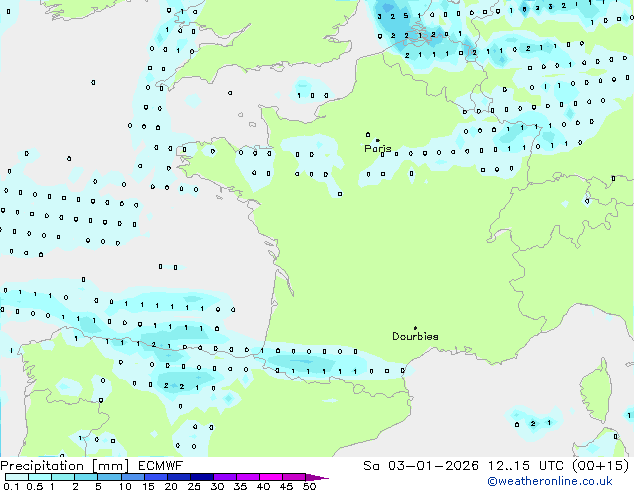Screen dimensions: 634x490
Task: Select the legend swatch between 0.1 and 0.5
Action: click(x=17, y=477)
